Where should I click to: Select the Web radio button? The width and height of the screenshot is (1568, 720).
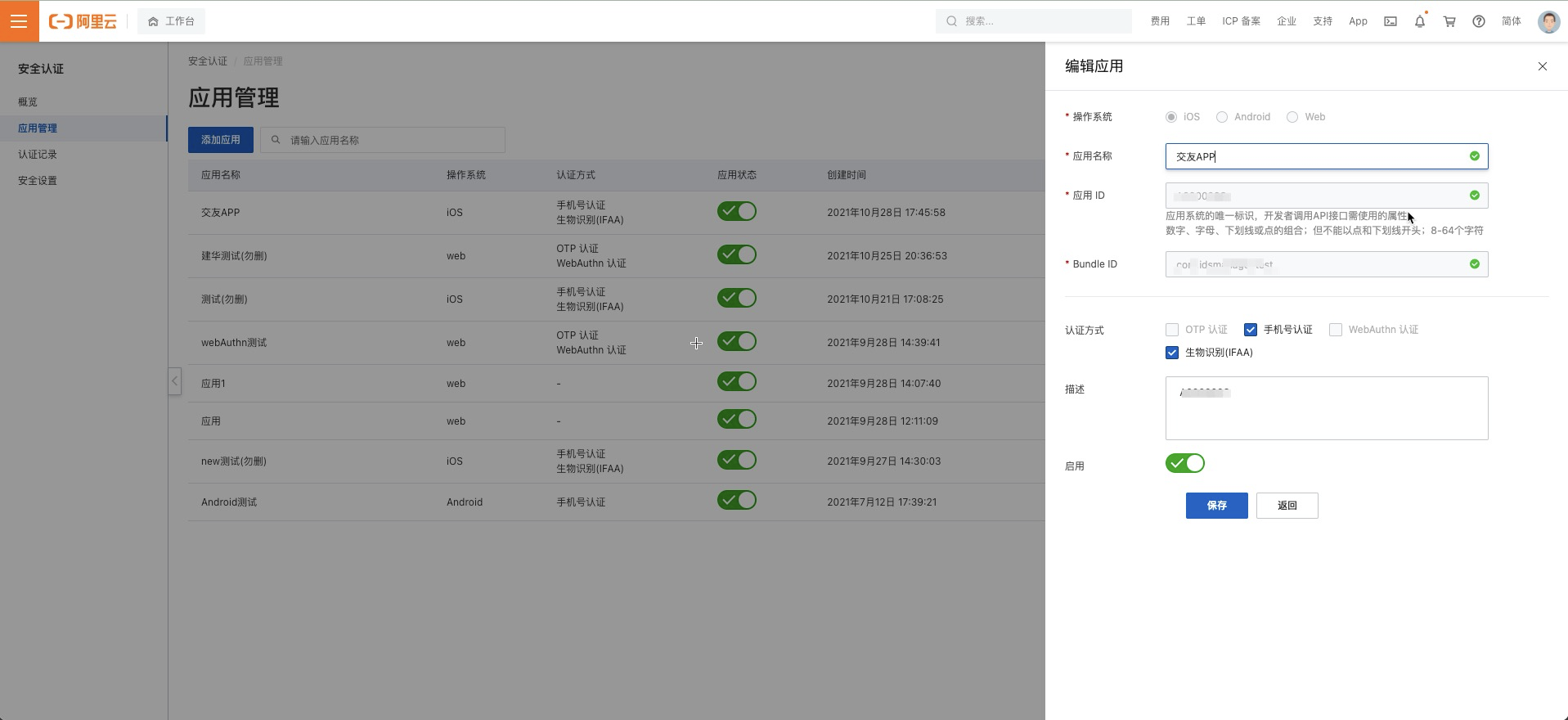coord(1292,117)
